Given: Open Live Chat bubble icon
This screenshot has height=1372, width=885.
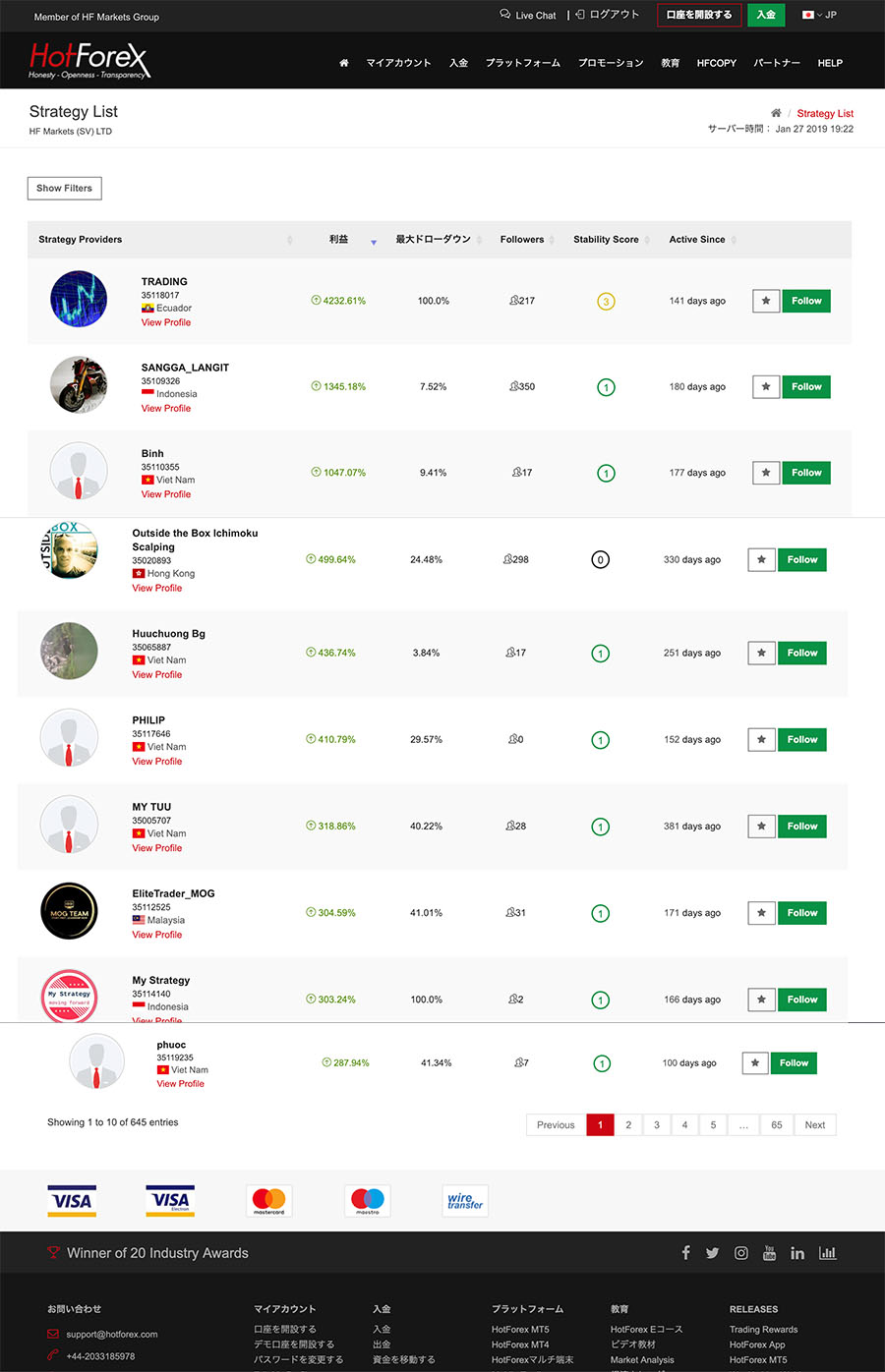Looking at the screenshot, I should pyautogui.click(x=504, y=15).
